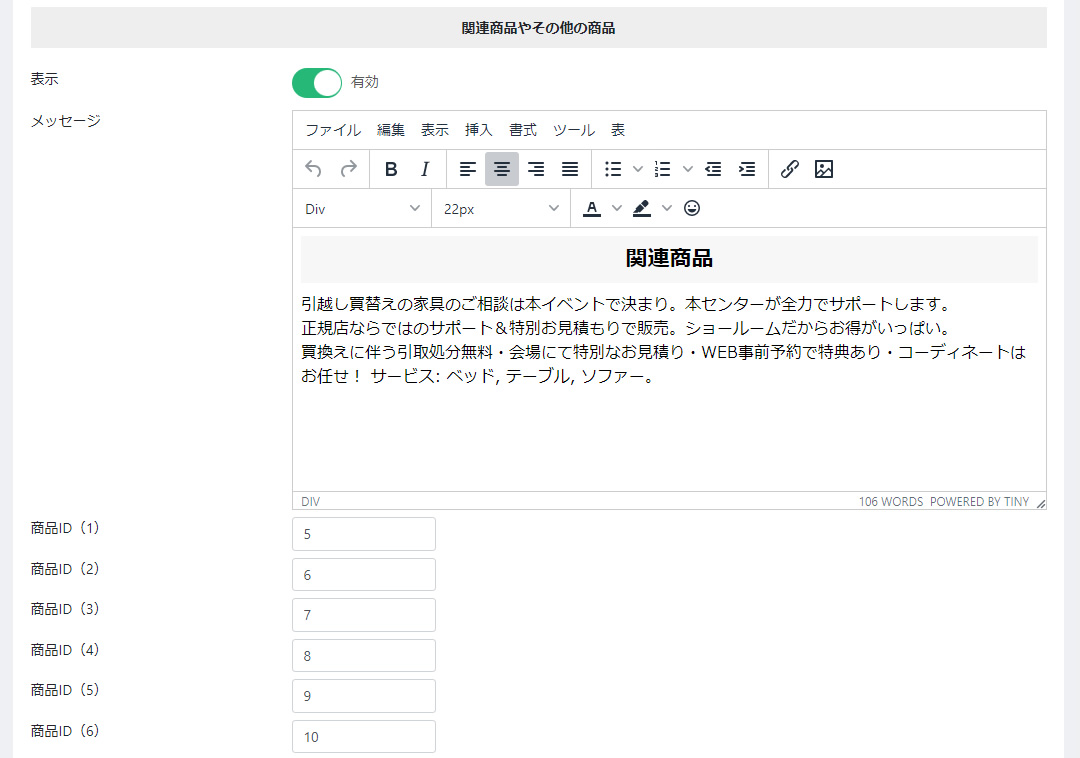Viewport: 1080px width, 758px height.
Task: Redo the last undone edit
Action: click(x=349, y=169)
